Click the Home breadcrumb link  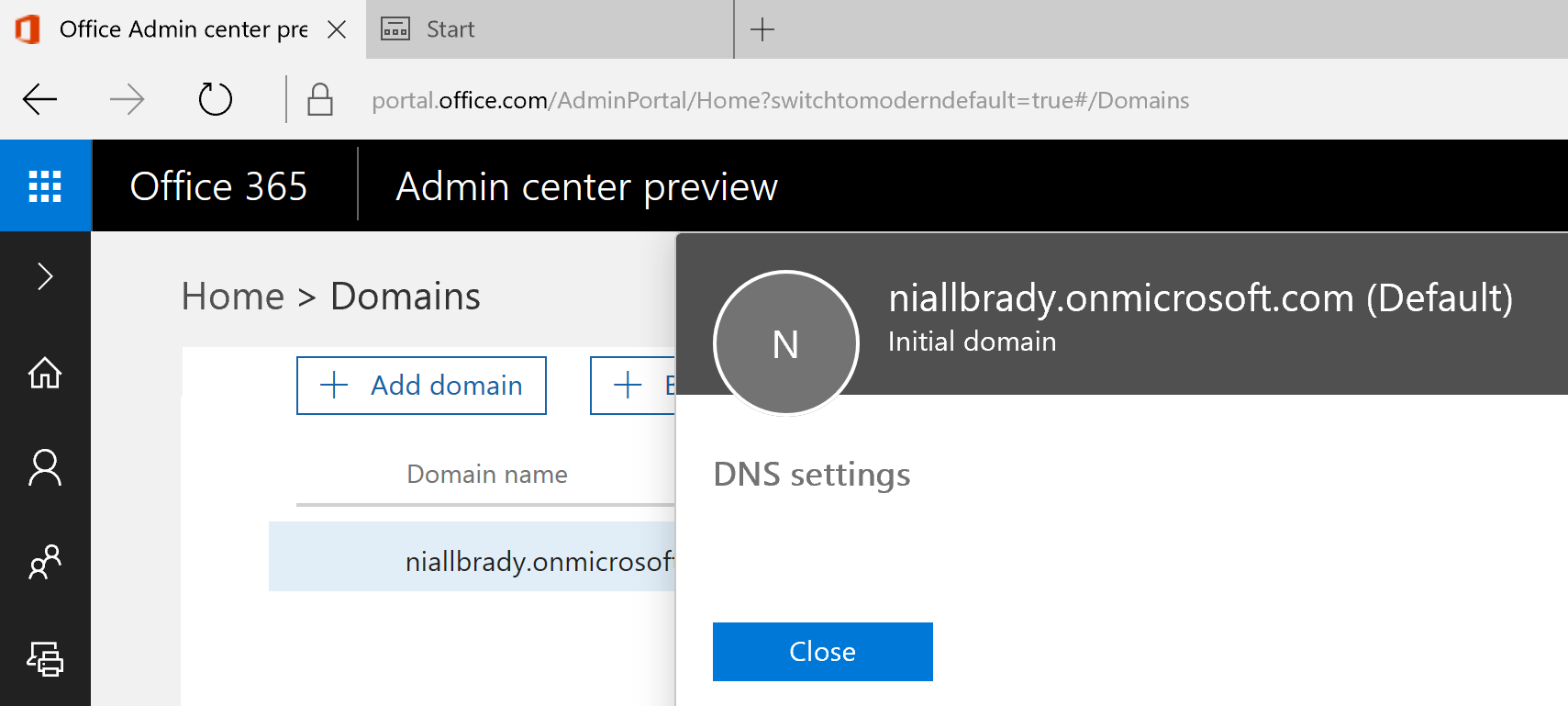pos(233,297)
